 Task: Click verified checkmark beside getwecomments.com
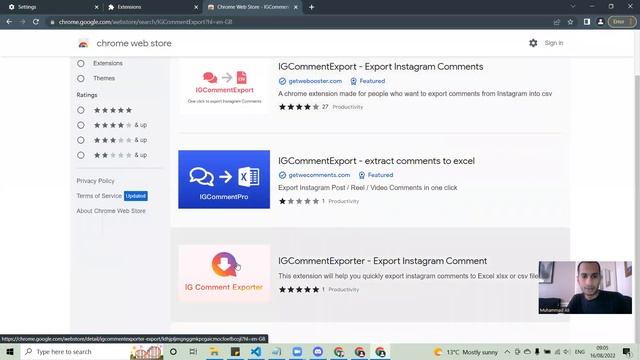point(282,175)
